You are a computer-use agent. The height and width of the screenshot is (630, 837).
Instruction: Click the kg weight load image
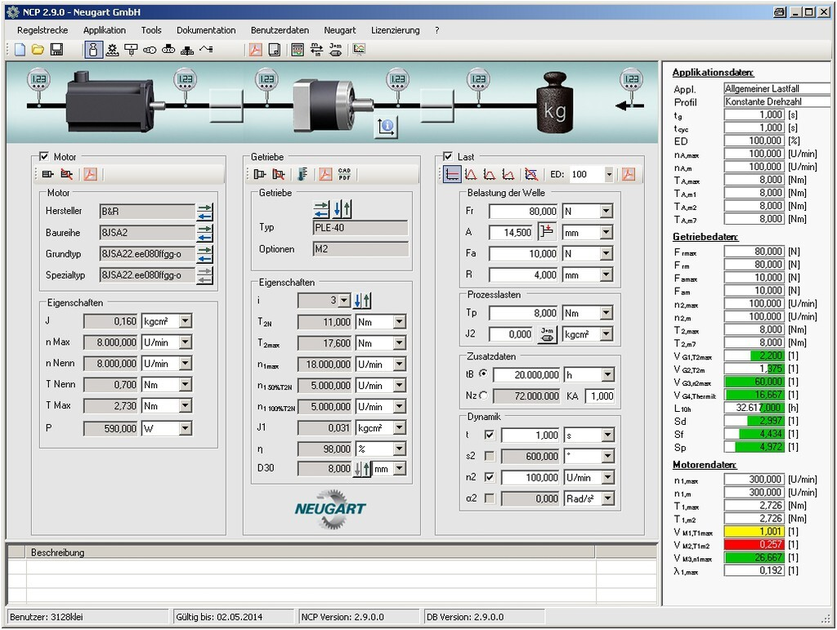[555, 103]
